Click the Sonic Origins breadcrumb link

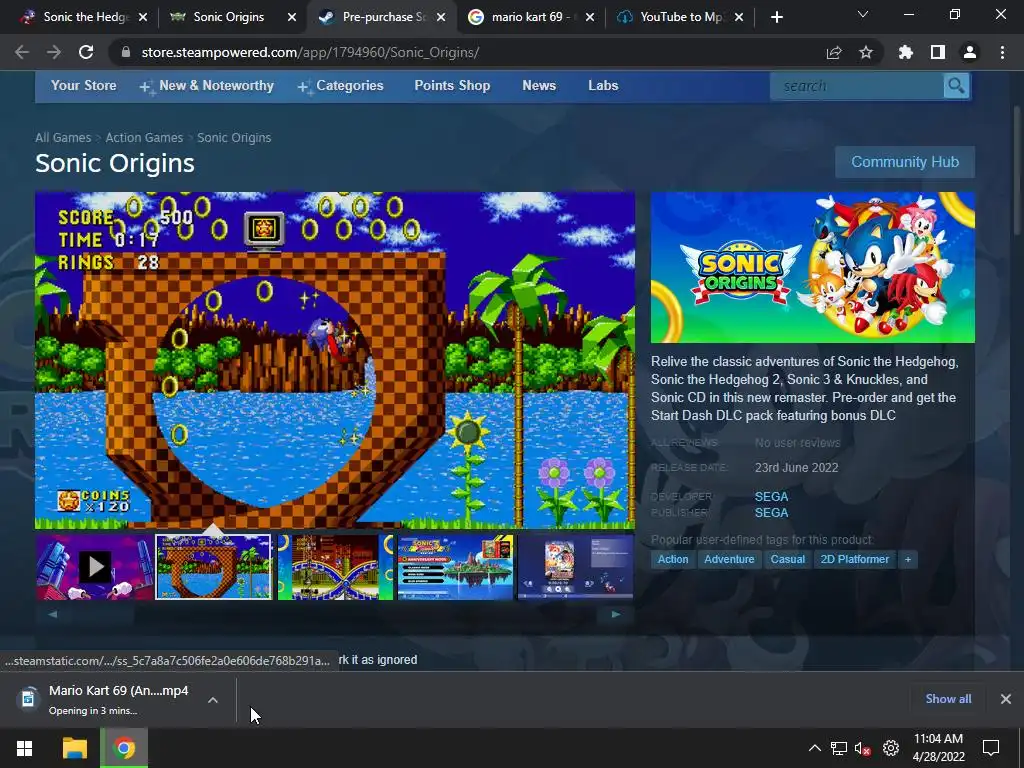(234, 138)
